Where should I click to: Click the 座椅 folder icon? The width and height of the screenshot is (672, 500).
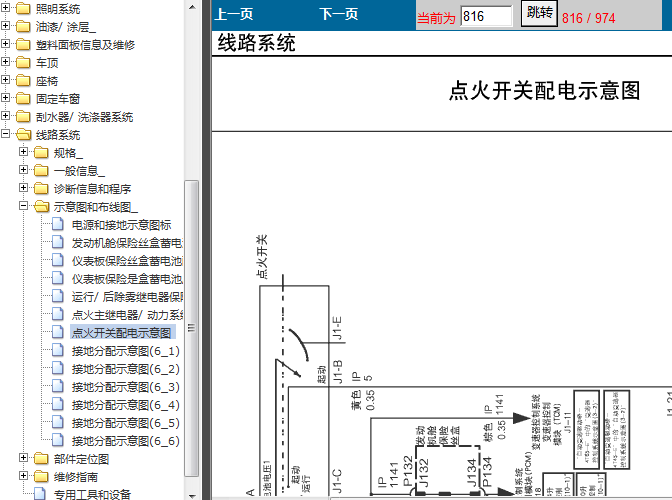23,81
